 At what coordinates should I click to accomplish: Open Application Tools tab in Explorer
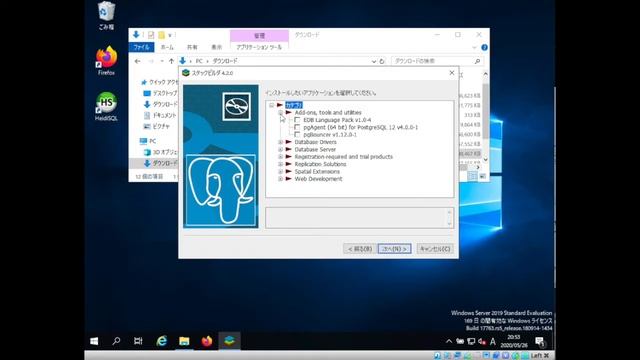259,47
